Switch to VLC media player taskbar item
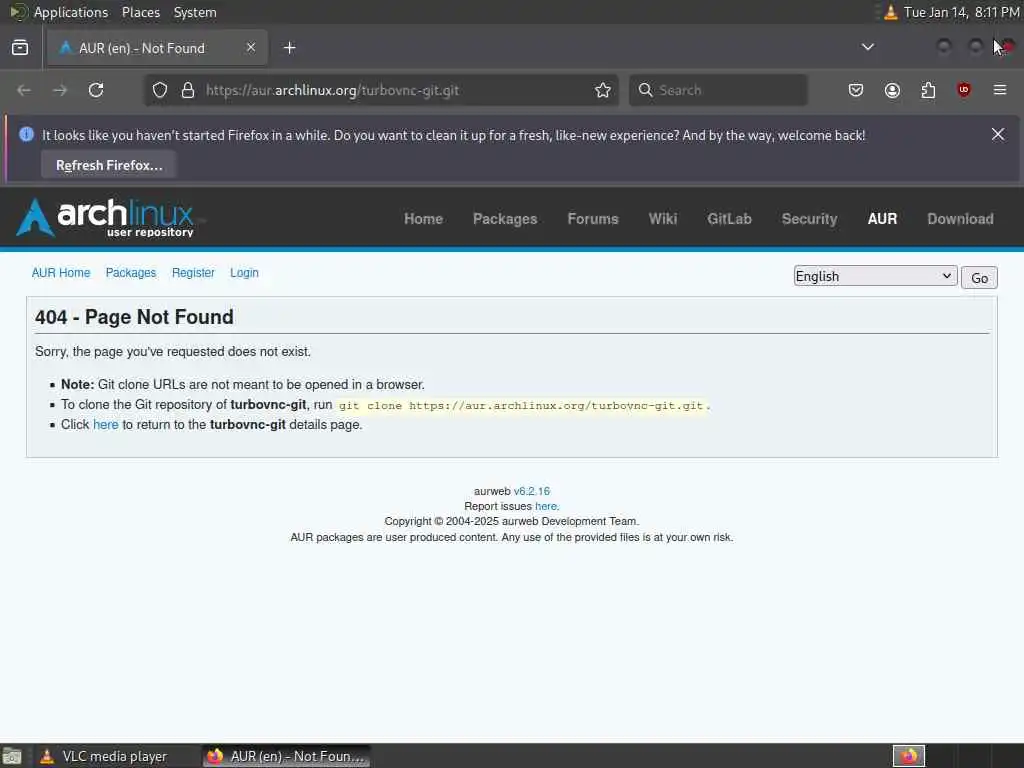The image size is (1024, 768). pos(116,756)
